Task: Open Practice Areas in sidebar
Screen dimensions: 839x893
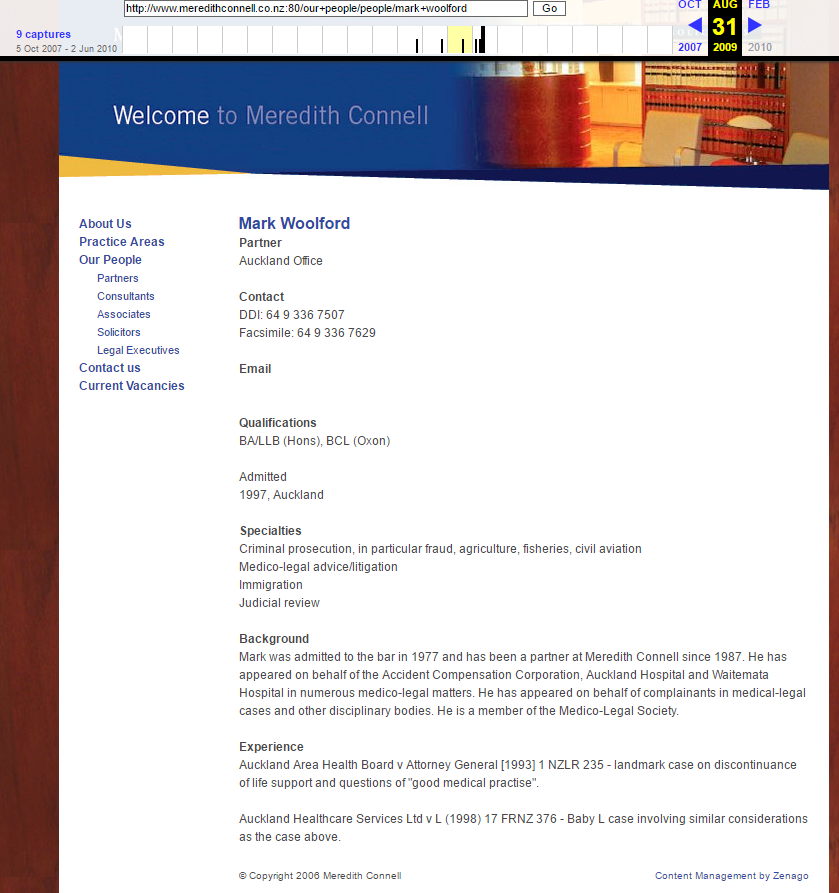Action: (x=121, y=242)
